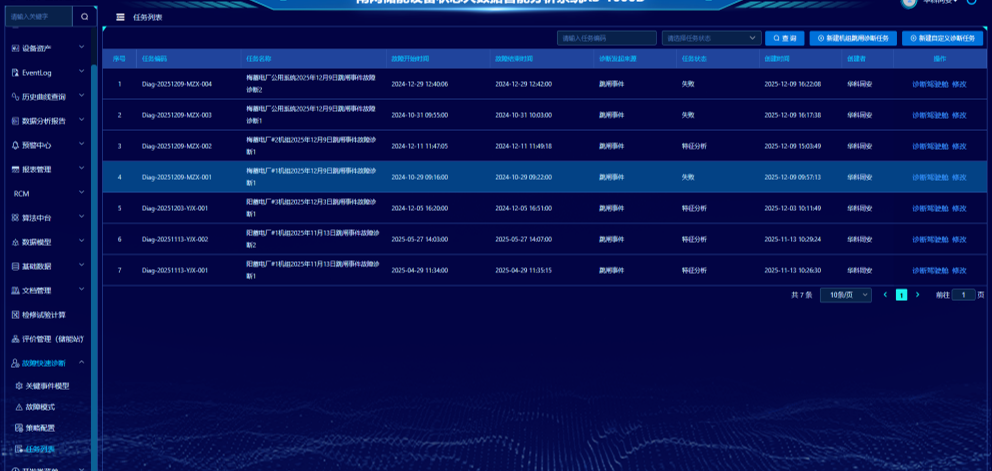Click 新建自定义诊断任务 button
This screenshot has height=471, width=992.
click(x=943, y=38)
